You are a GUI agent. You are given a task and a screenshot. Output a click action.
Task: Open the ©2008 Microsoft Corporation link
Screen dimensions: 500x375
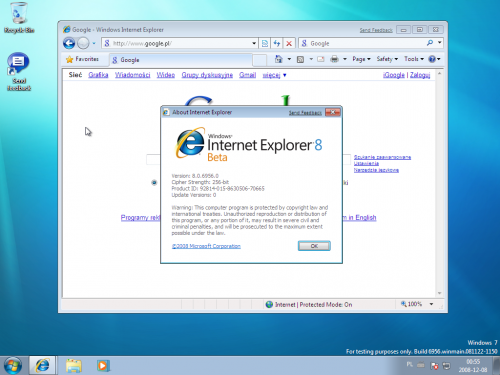(x=206, y=246)
